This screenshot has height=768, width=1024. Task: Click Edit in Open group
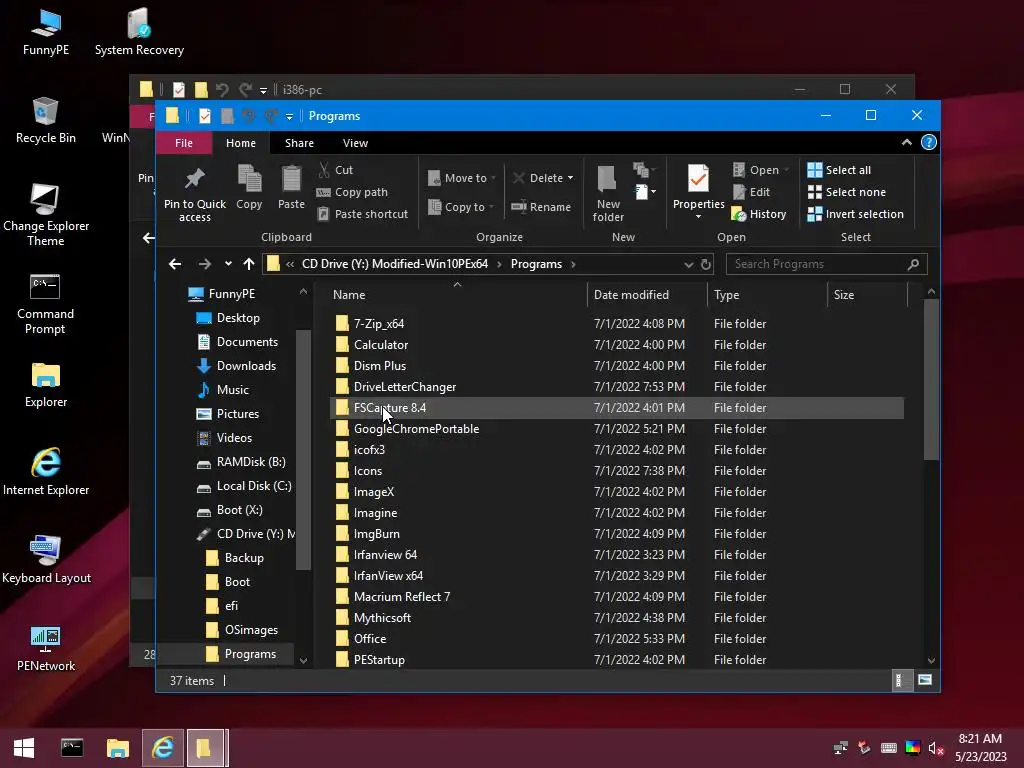751,192
